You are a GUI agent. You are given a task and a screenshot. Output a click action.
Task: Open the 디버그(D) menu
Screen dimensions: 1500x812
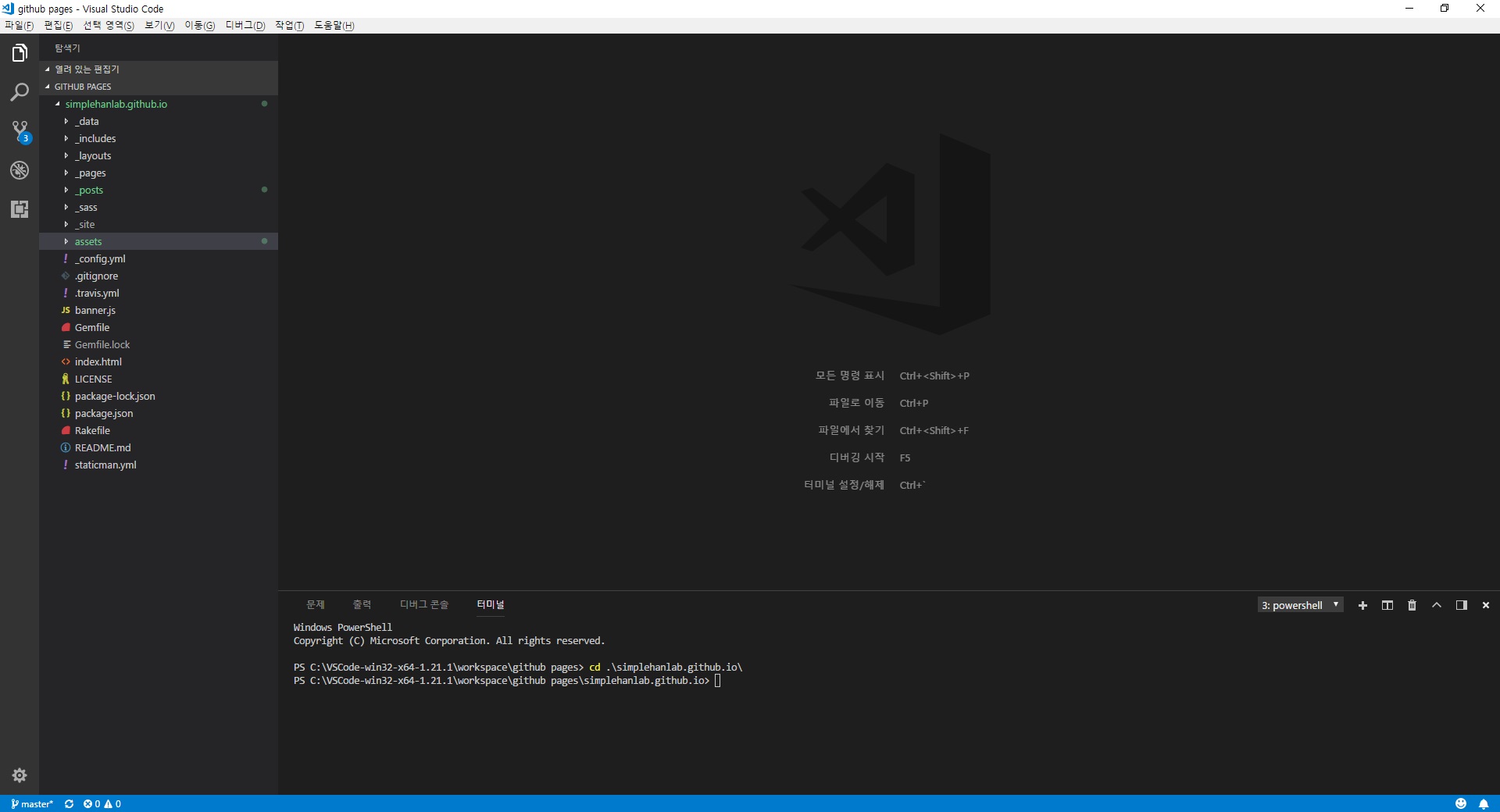tap(245, 26)
